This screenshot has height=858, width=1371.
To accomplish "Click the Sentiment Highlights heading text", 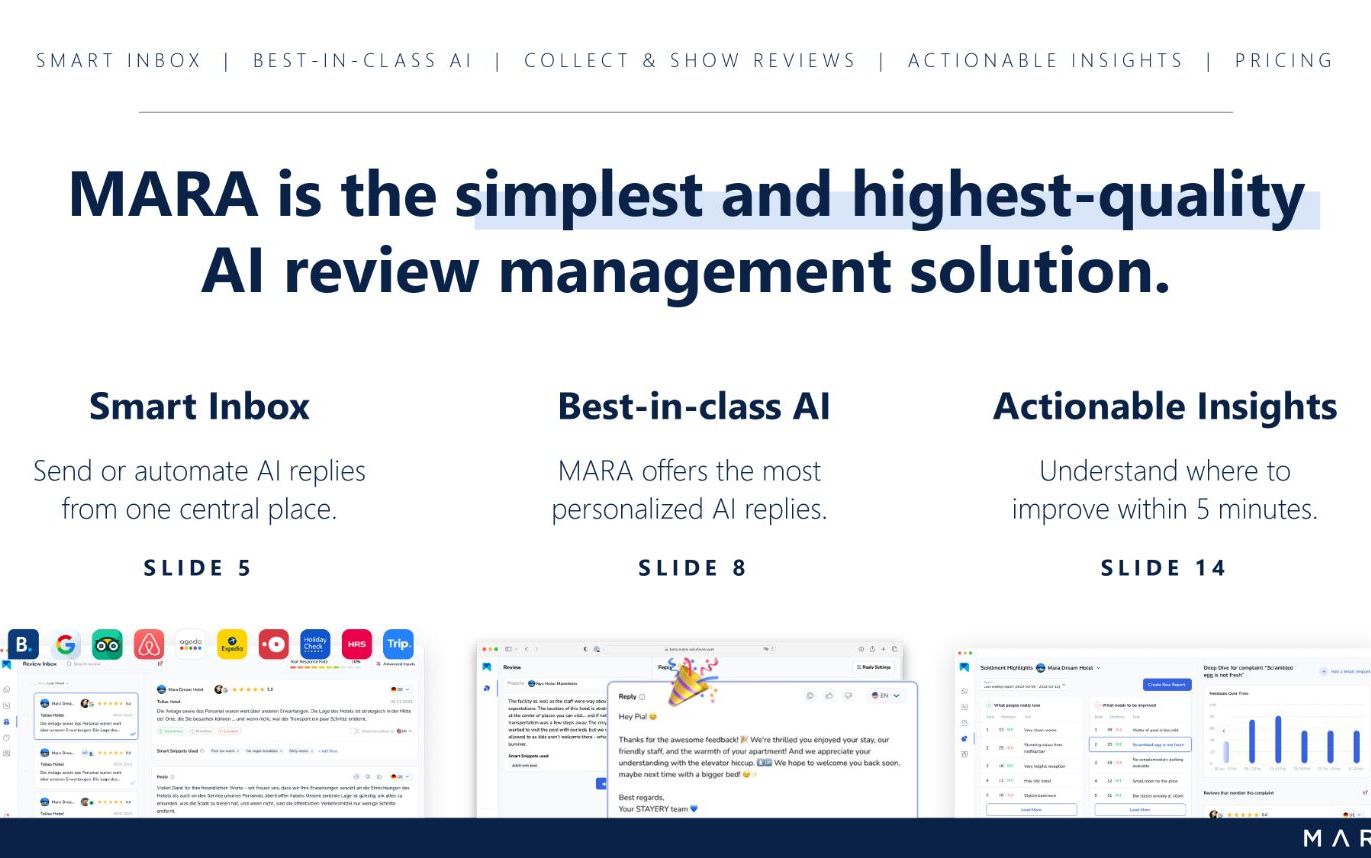I will [x=1005, y=667].
